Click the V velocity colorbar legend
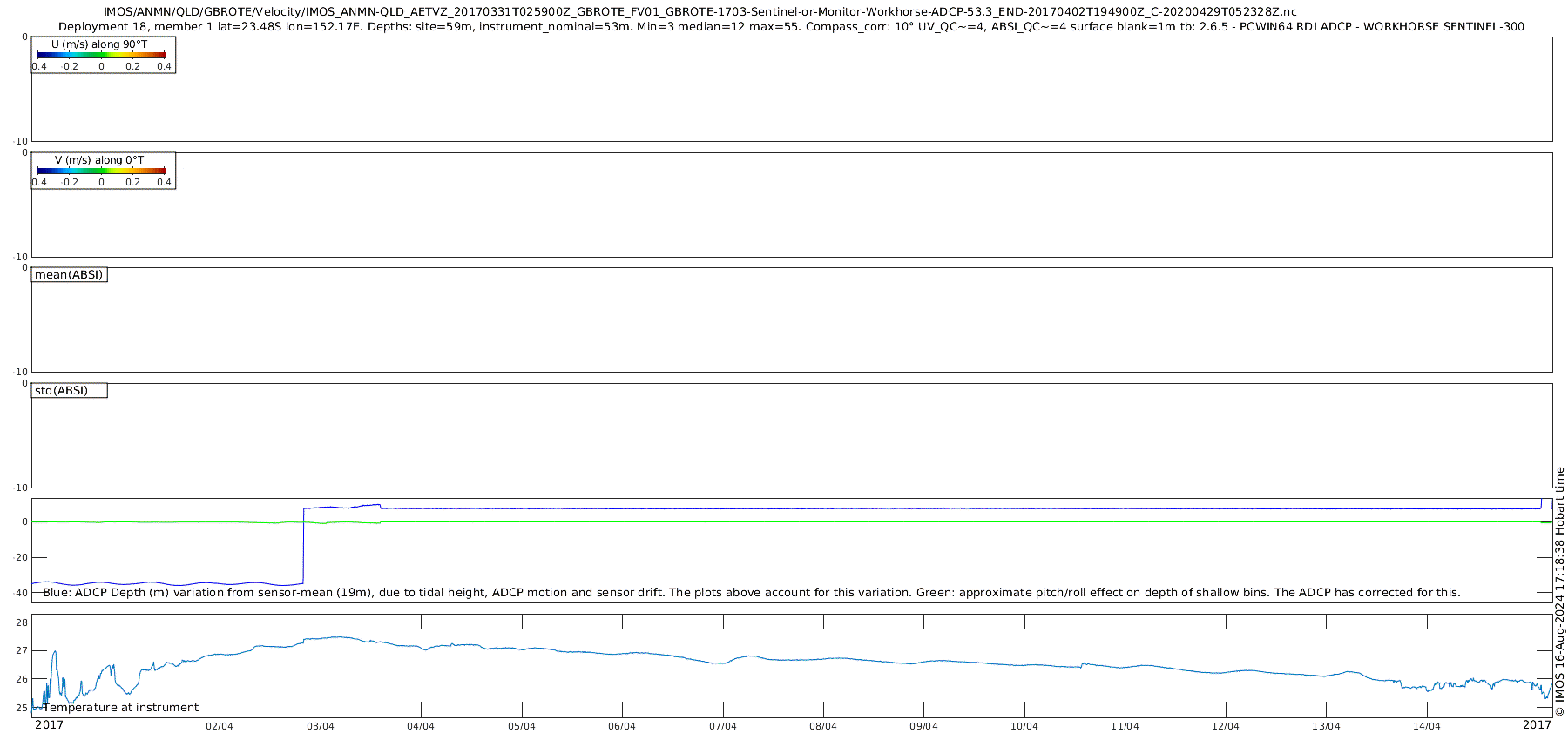Image resolution: width=1568 pixels, height=740 pixels. pos(103,171)
